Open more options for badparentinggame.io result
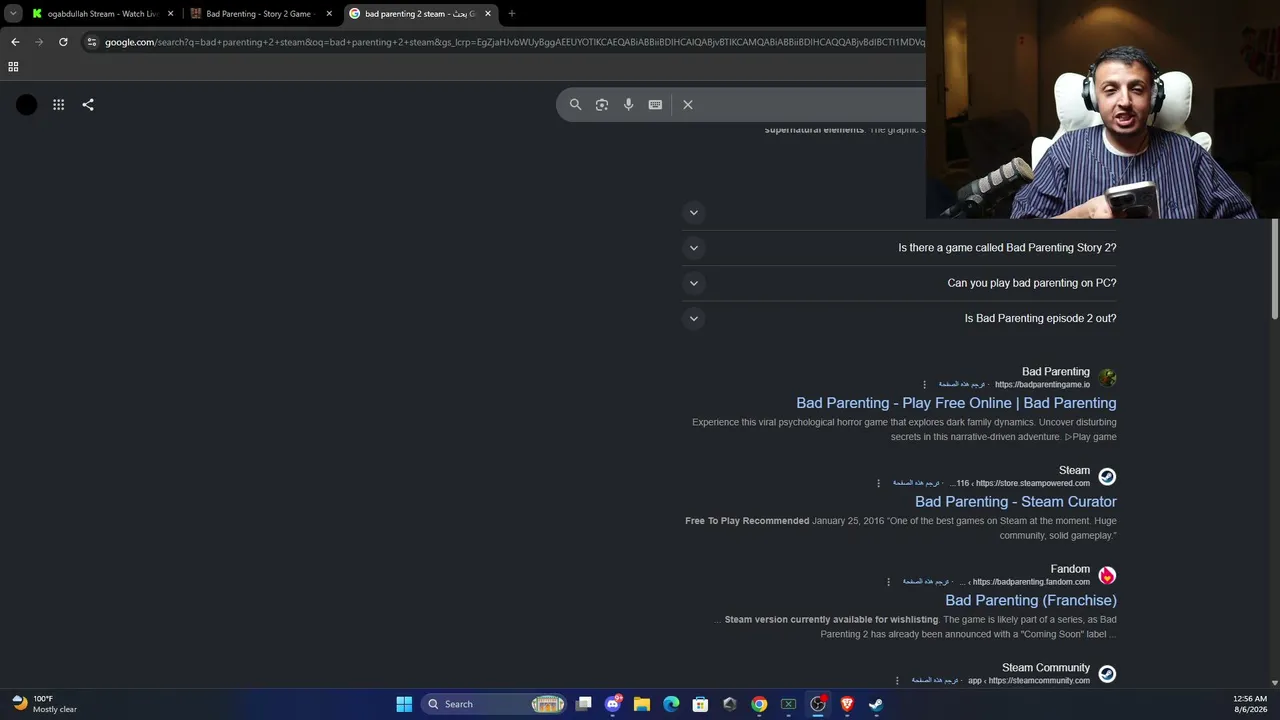The image size is (1280, 720). click(x=924, y=385)
